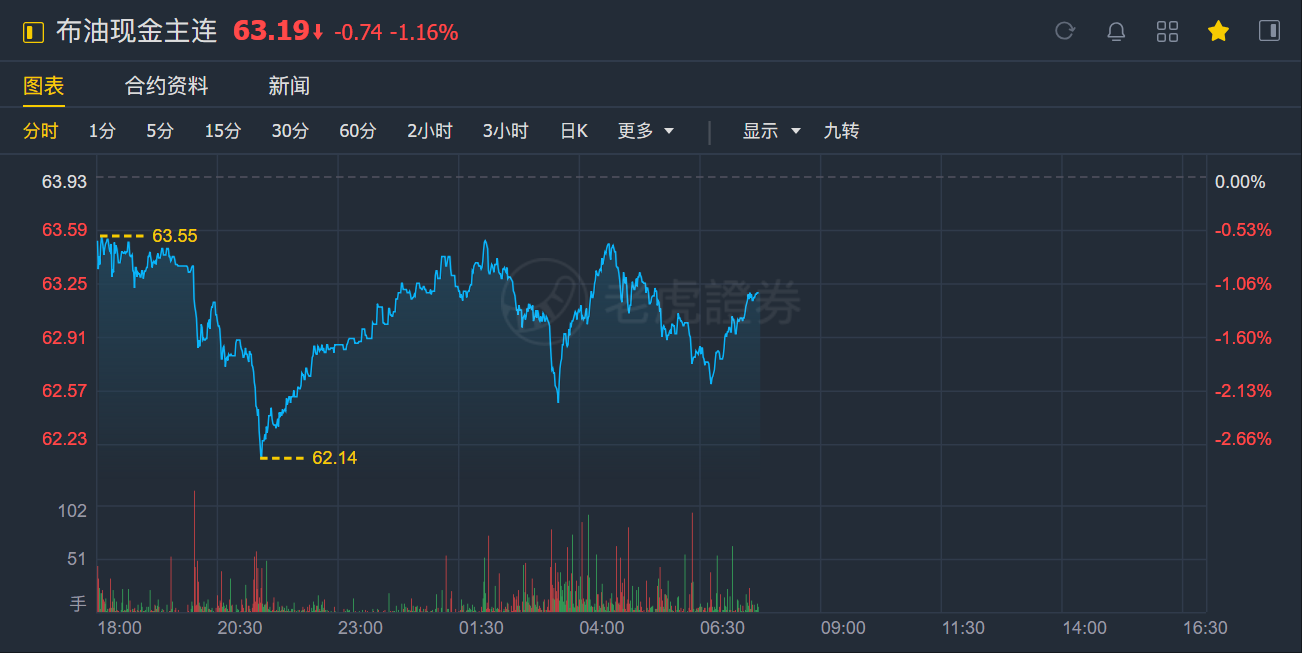
Task: Select the 图表 tab
Action: tap(44, 86)
